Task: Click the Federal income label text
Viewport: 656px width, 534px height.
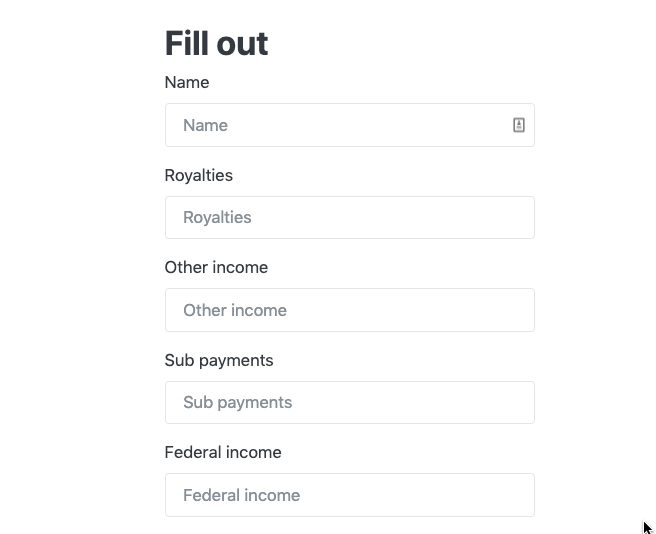Action: point(223,452)
